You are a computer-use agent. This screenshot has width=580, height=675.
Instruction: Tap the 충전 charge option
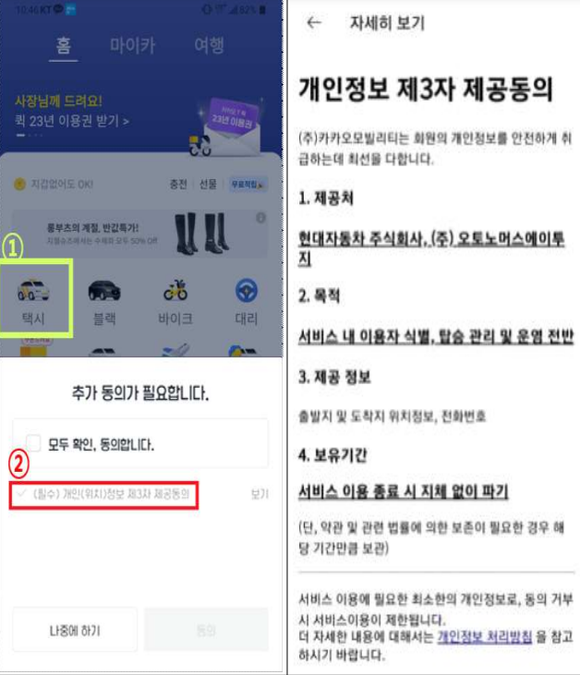pos(178,184)
